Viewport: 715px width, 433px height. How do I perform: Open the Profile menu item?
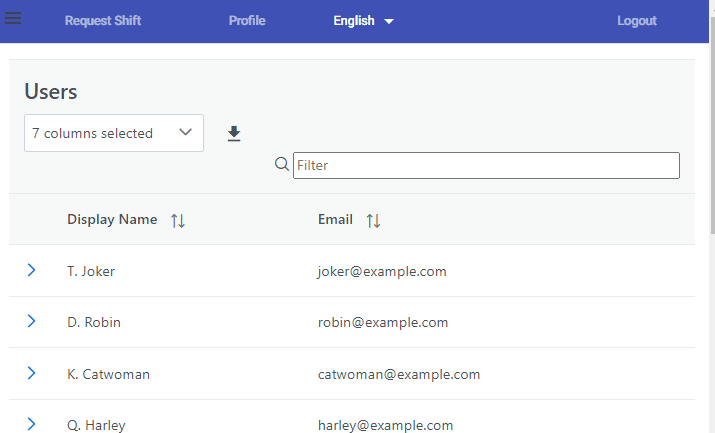point(247,21)
